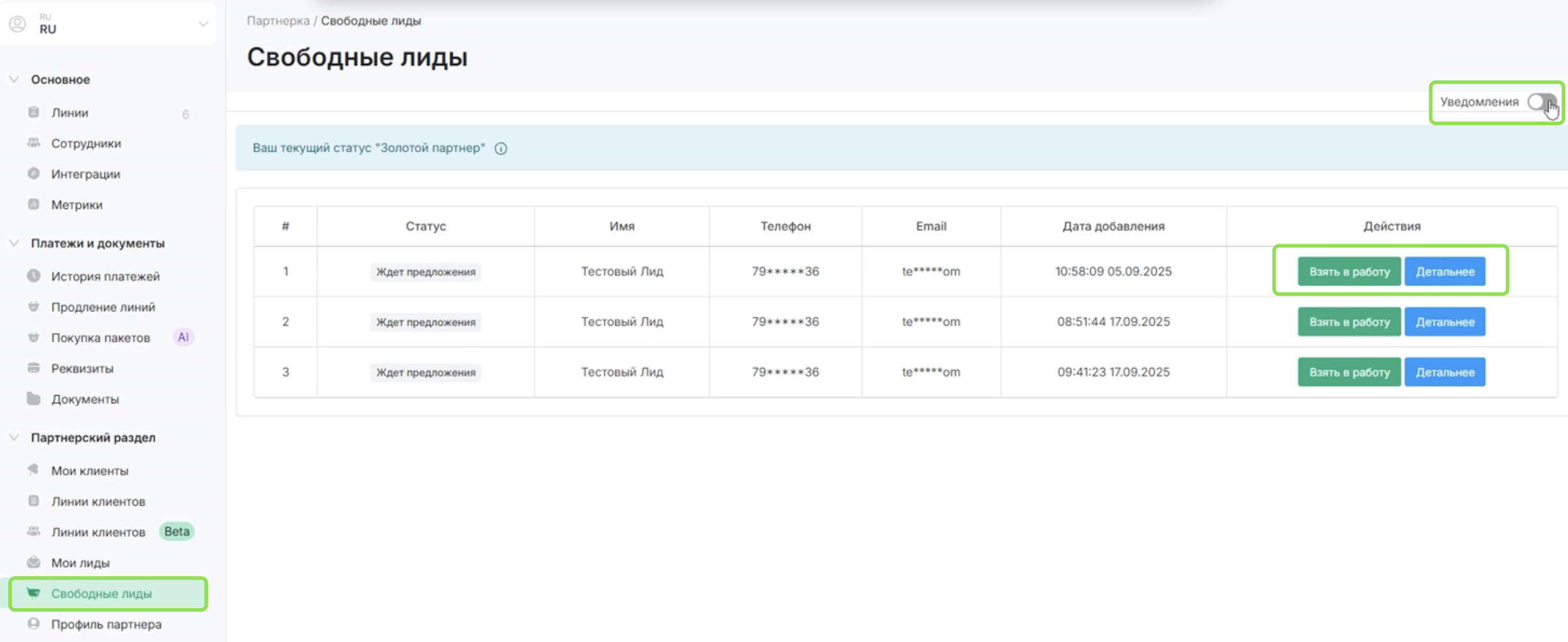
Task: Click the Интеграции sidebar icon
Action: pos(34,174)
